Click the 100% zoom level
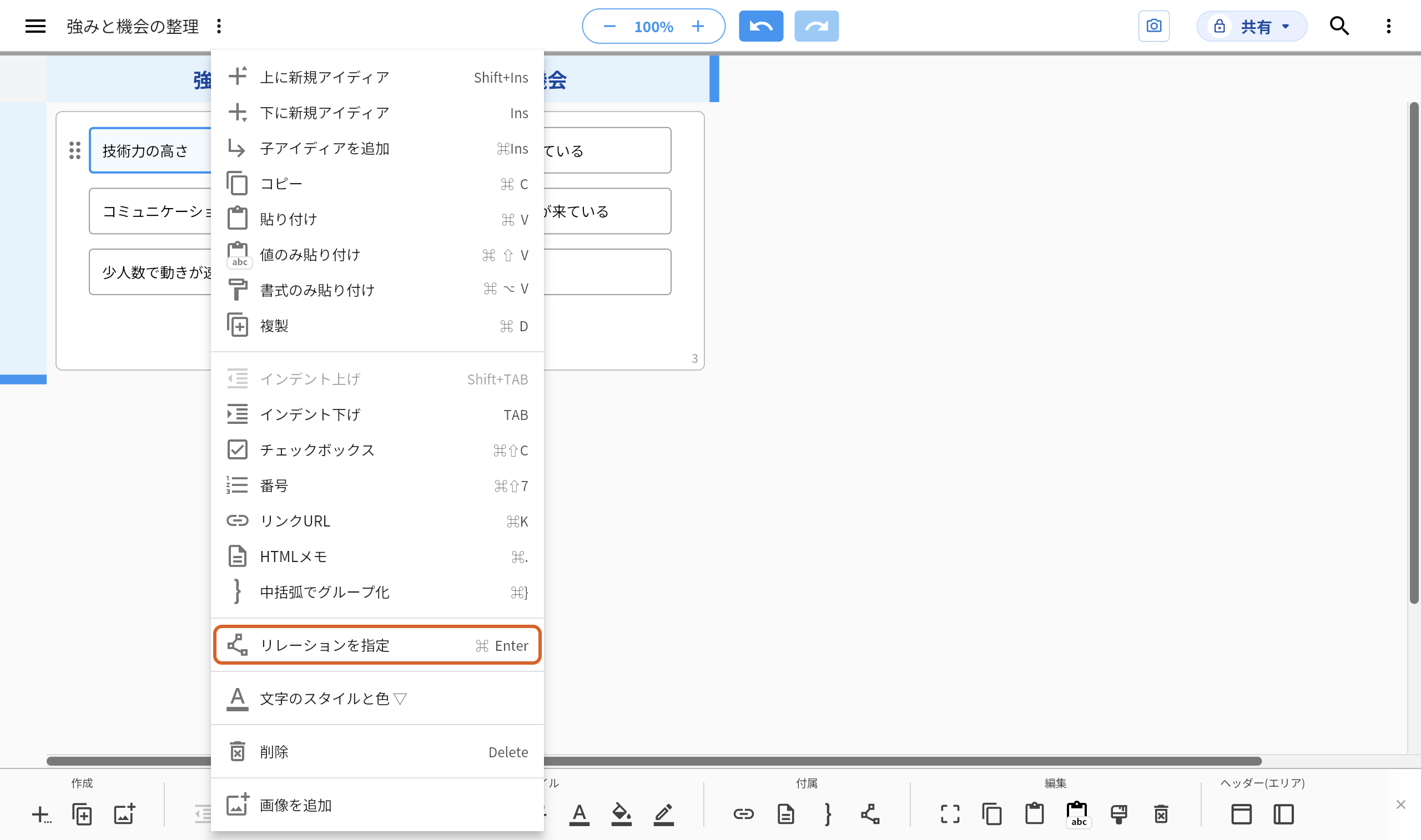Screen dimensions: 1421x840 (653, 27)
